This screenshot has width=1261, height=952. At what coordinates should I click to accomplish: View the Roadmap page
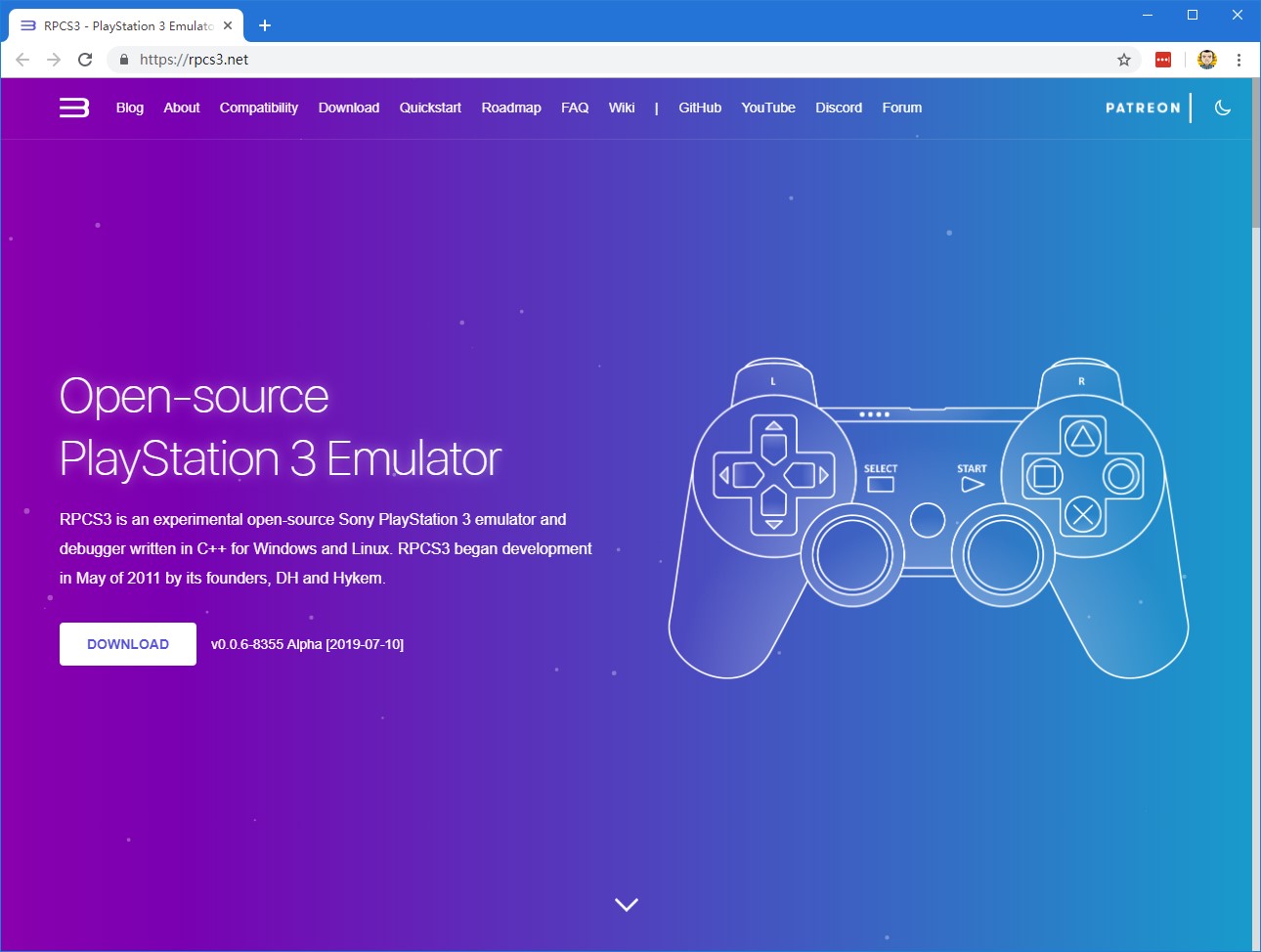(x=511, y=108)
